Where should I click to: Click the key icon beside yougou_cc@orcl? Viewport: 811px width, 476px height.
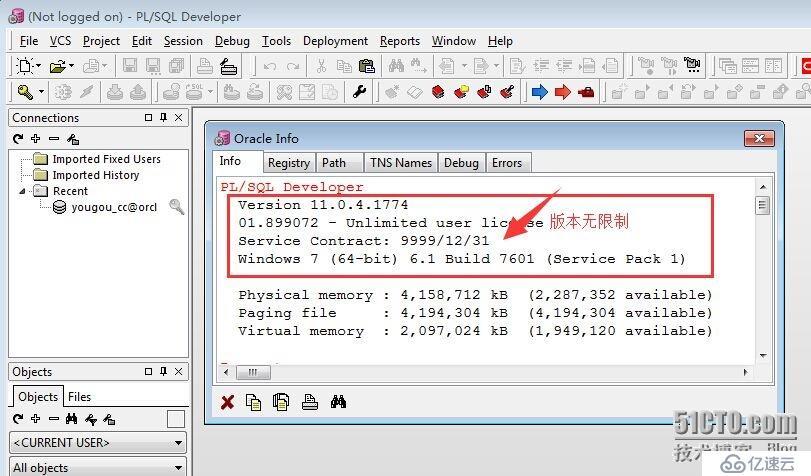pyautogui.click(x=177, y=206)
